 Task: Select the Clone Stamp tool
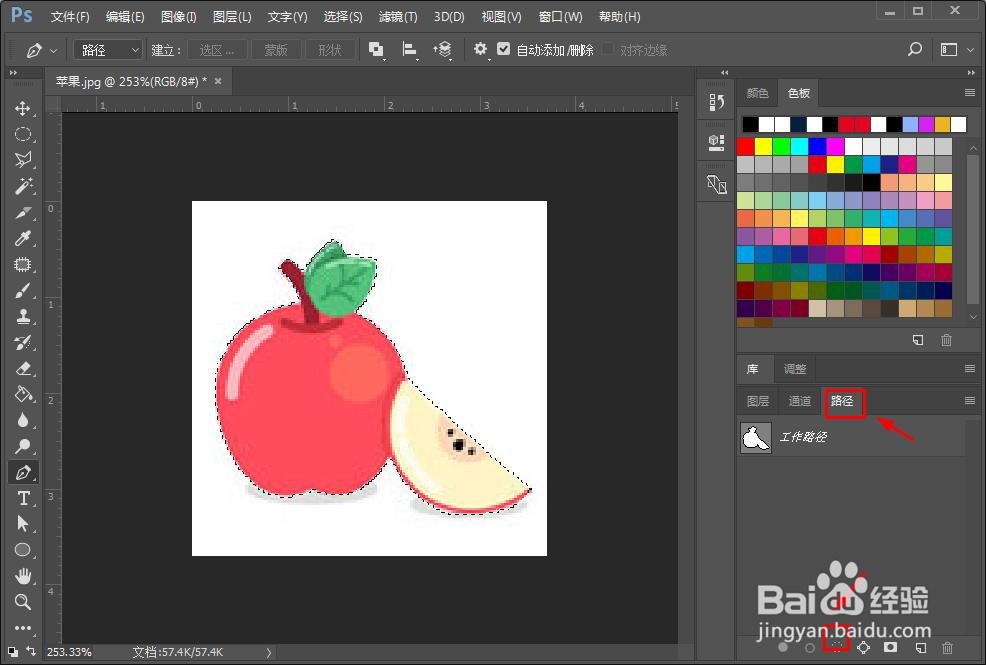23,316
